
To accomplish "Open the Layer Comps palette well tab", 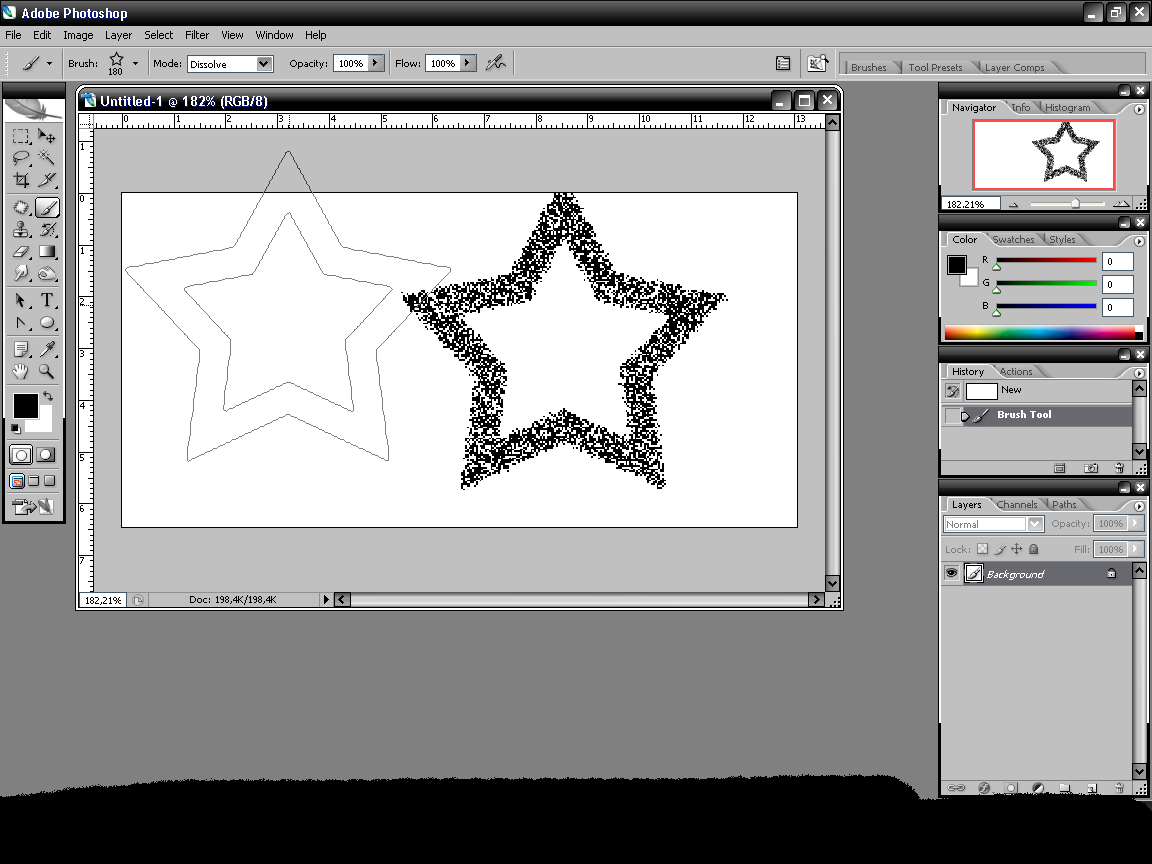I will click(x=1014, y=68).
